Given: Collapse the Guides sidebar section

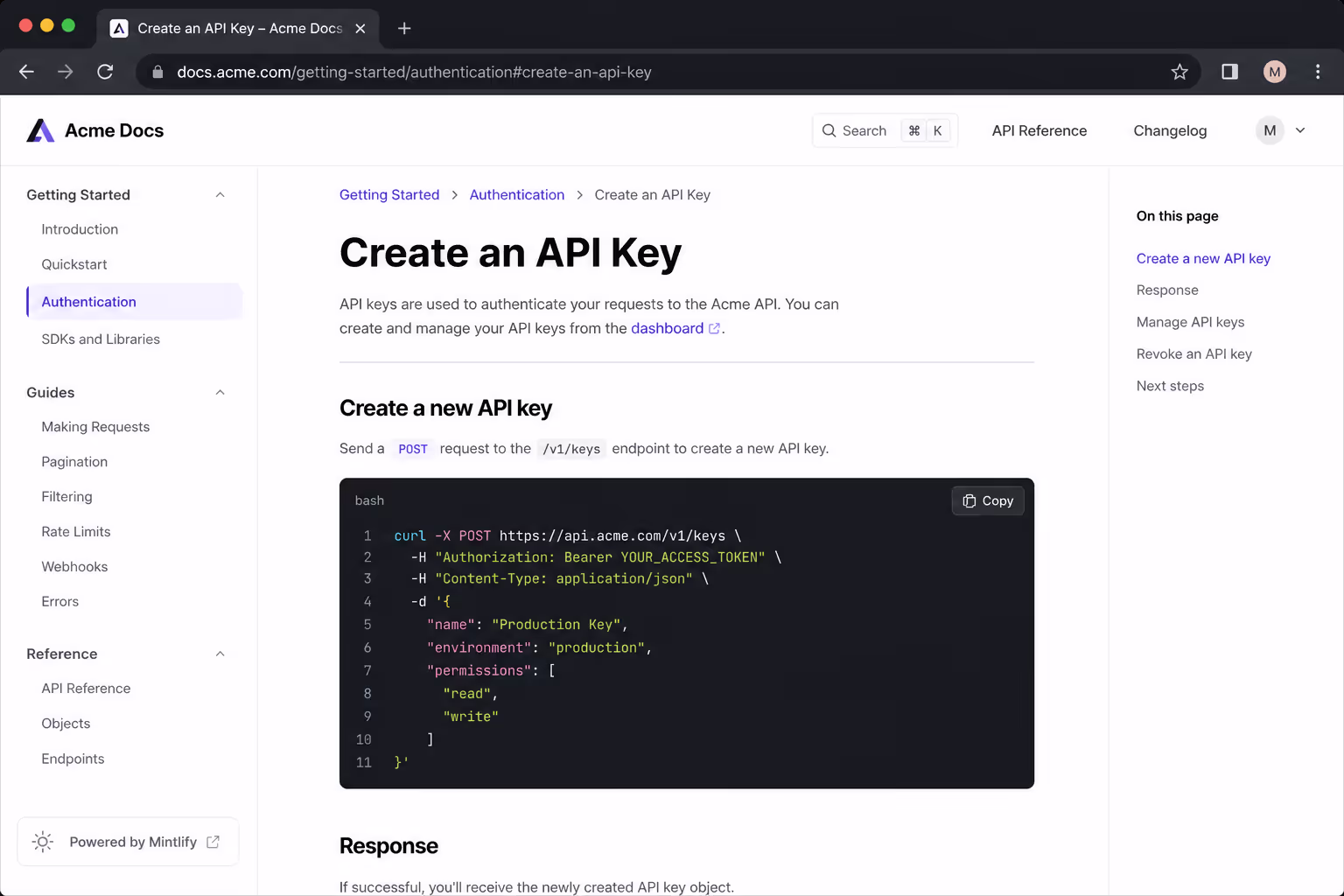Looking at the screenshot, I should [x=220, y=392].
